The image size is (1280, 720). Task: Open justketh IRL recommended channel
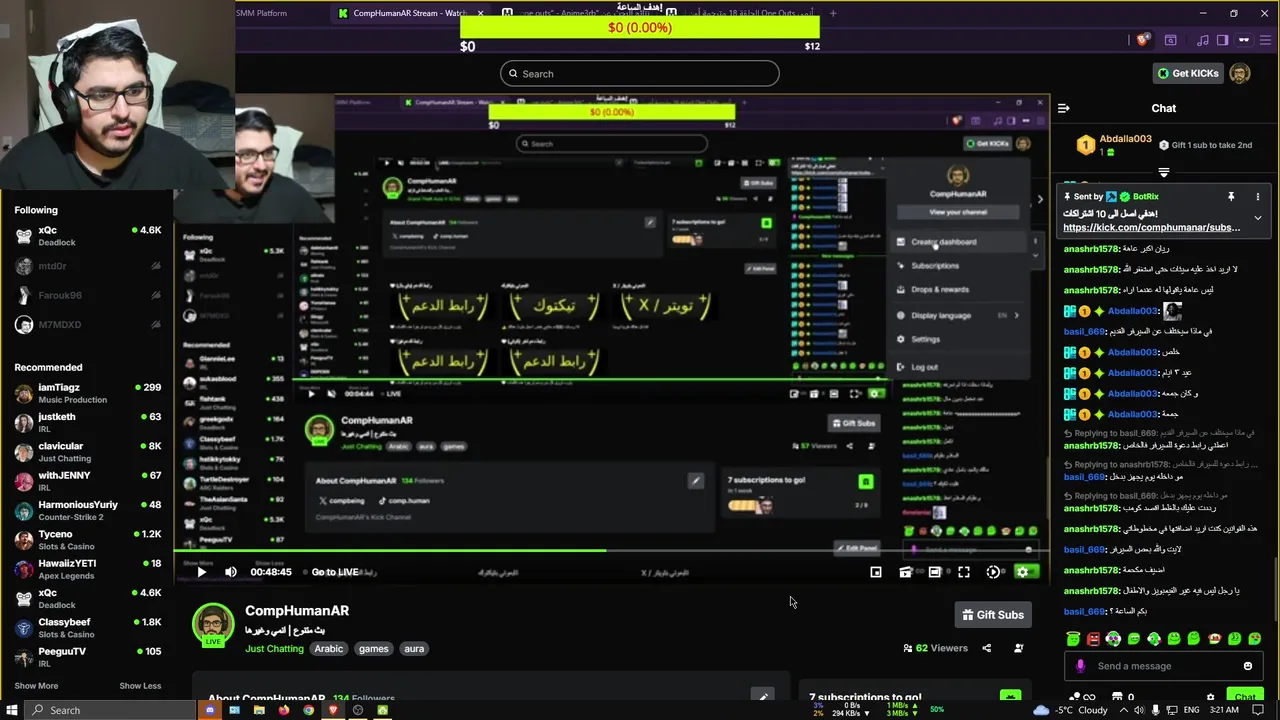(87, 422)
